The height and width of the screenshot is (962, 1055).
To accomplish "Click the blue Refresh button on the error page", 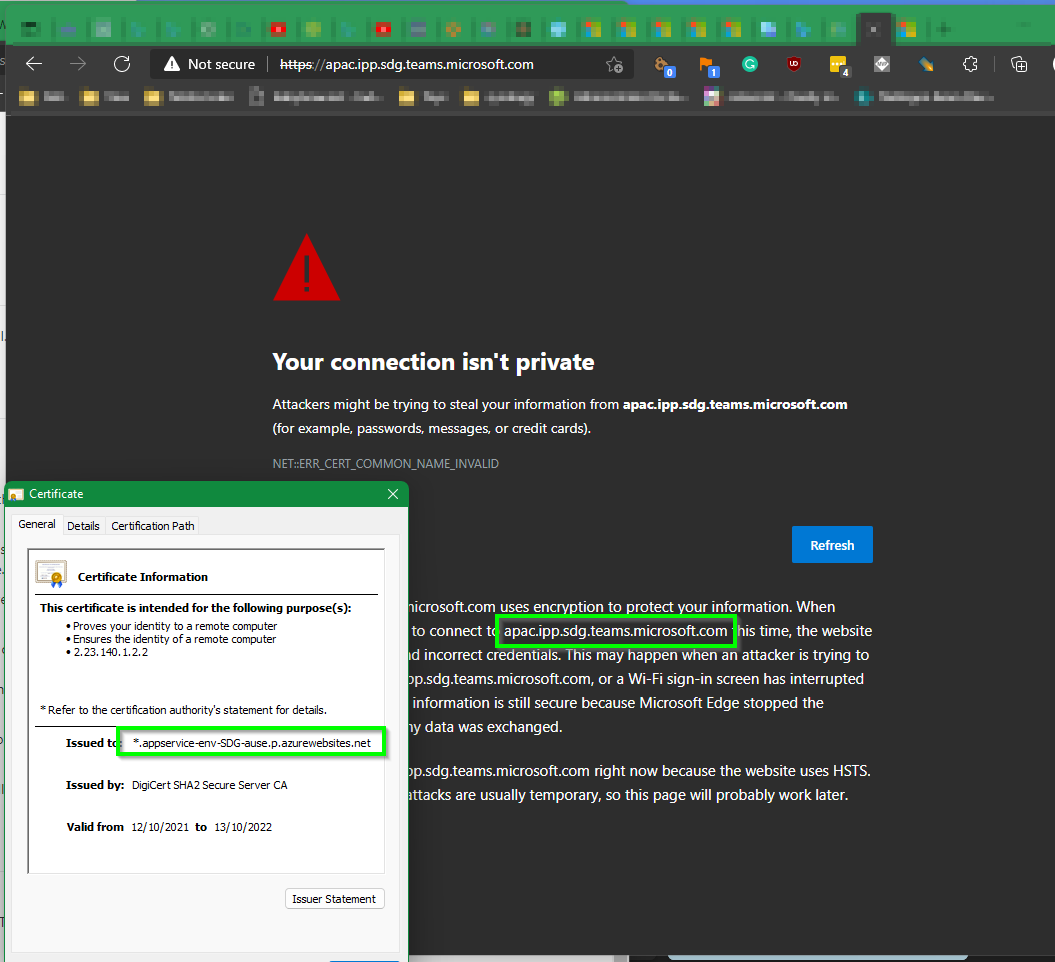I will [832, 544].
